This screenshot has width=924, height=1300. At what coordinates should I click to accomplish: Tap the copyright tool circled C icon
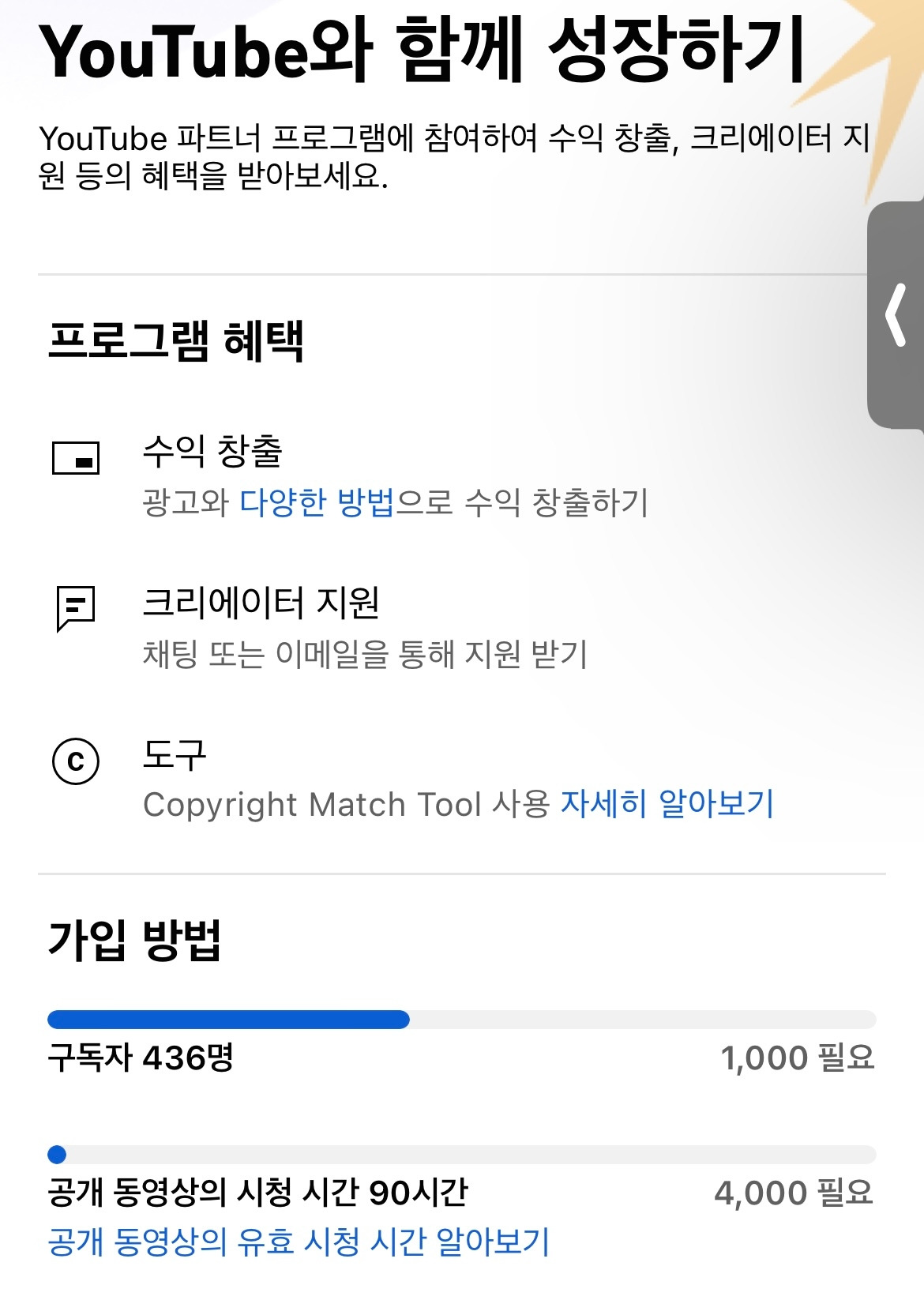pos(76,761)
